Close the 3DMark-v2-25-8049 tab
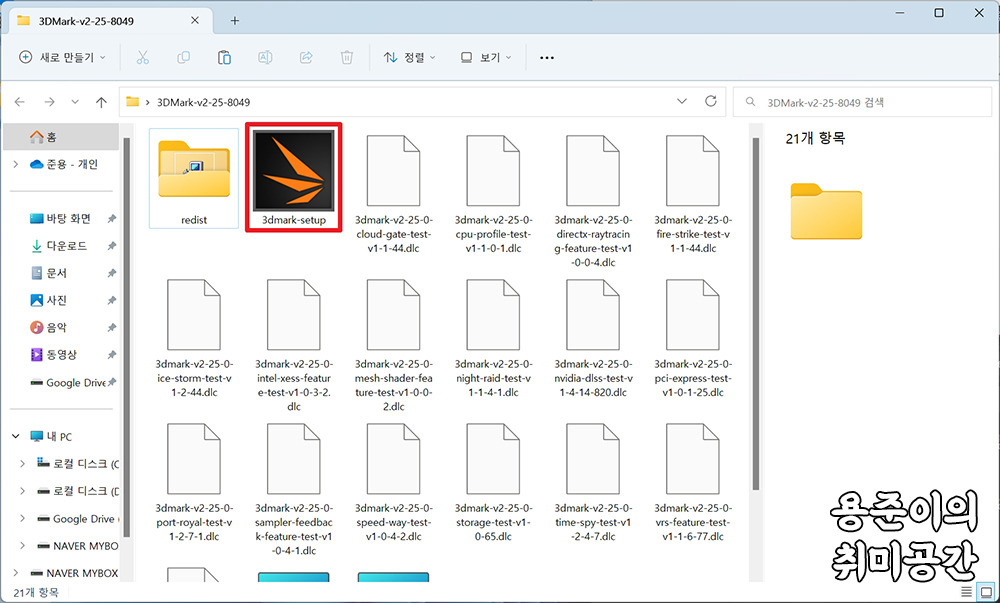 [195, 20]
